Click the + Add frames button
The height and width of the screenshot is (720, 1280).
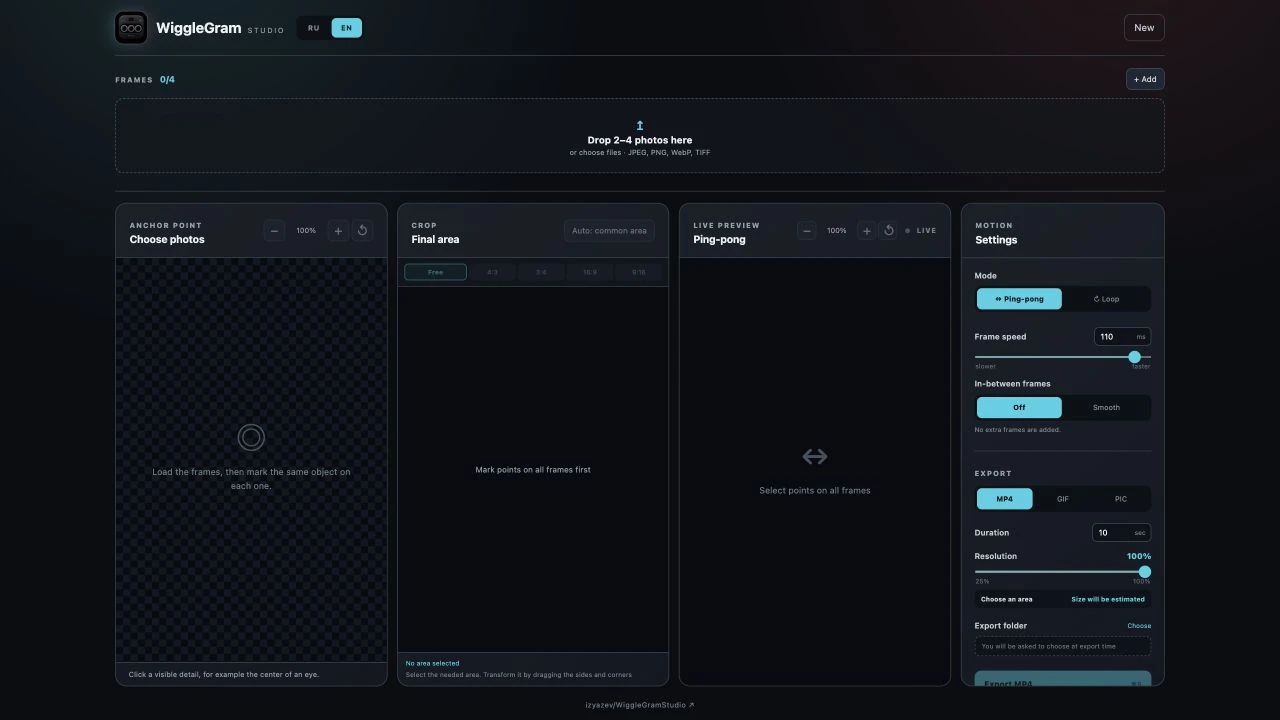click(1145, 79)
